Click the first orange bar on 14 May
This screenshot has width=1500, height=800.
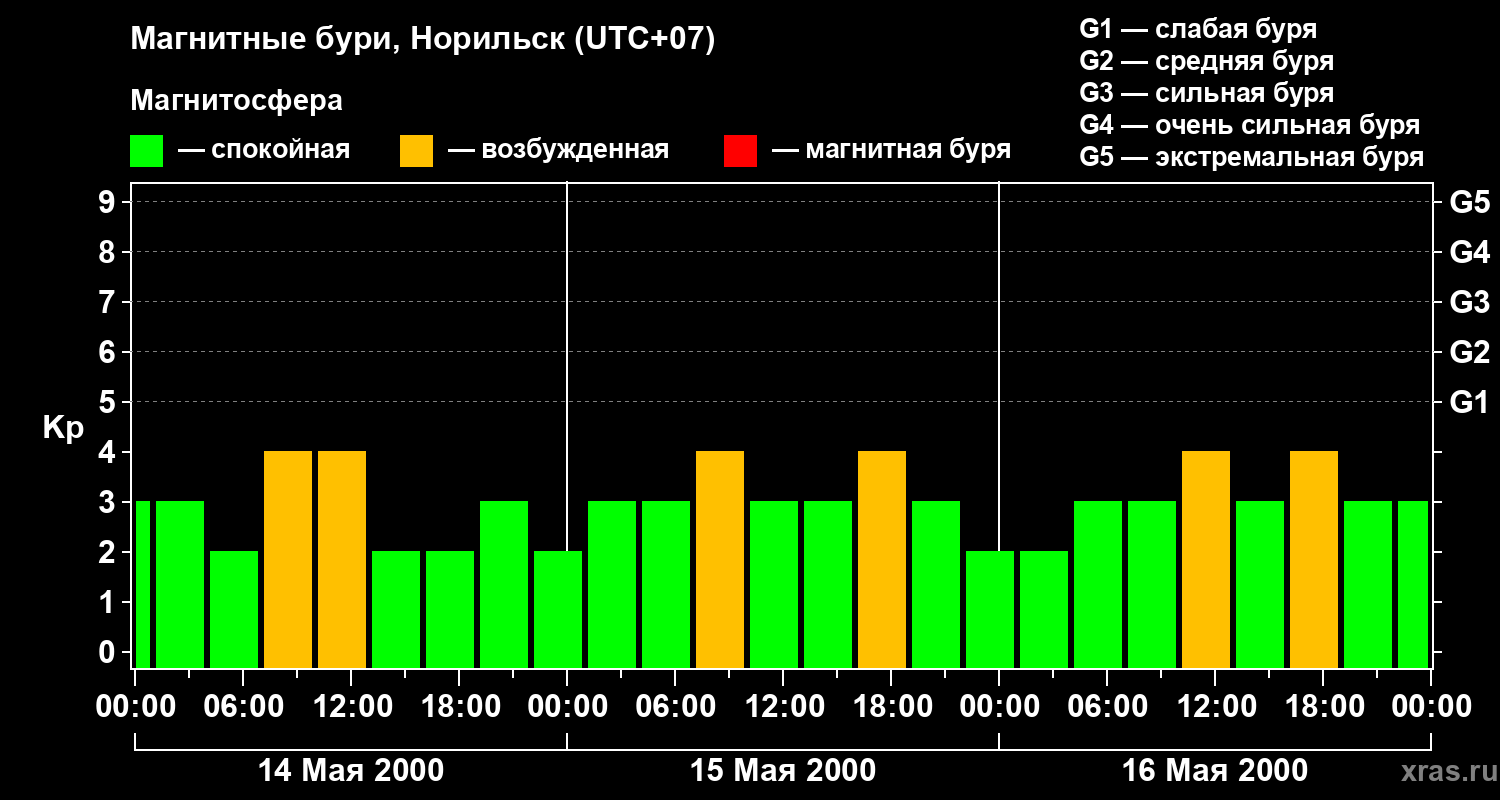[x=288, y=558]
